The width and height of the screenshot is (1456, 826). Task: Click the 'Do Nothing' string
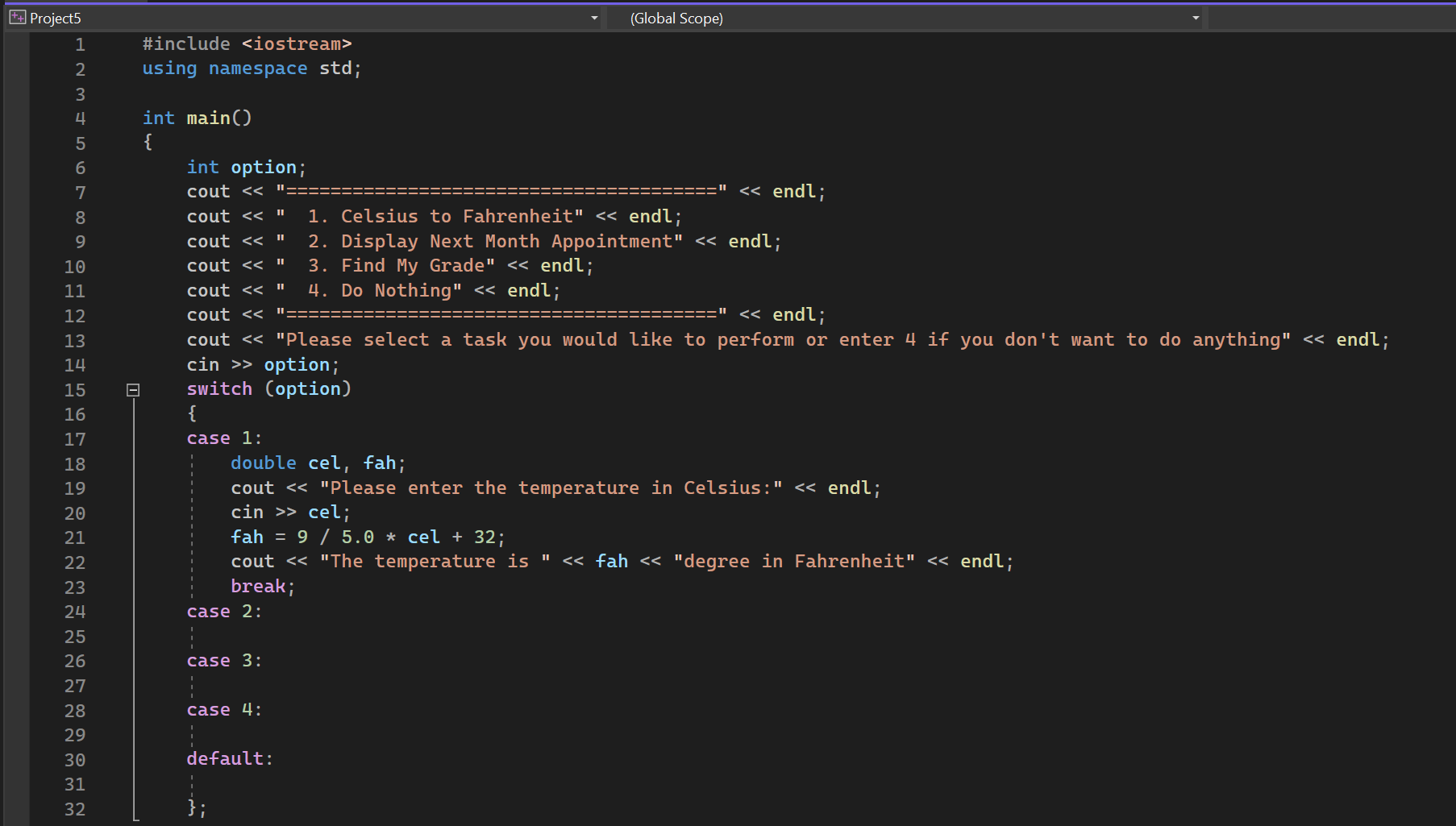(369, 291)
